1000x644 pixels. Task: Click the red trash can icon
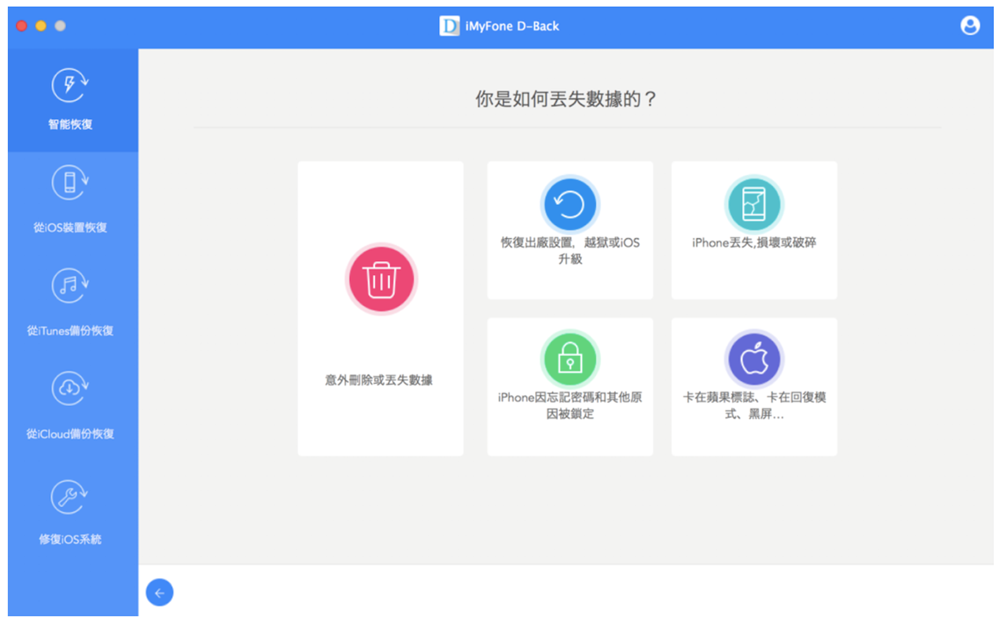380,279
